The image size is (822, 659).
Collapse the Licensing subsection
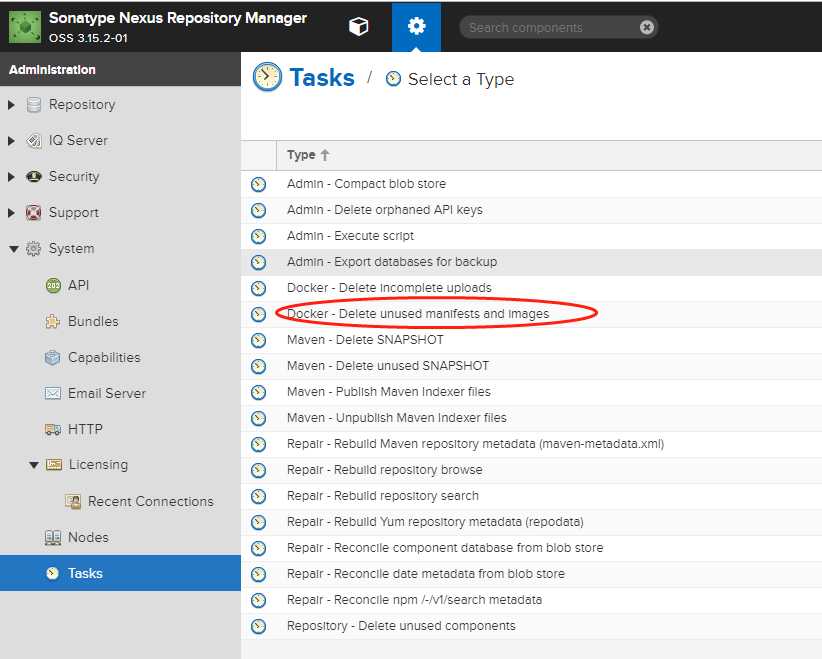[33, 465]
